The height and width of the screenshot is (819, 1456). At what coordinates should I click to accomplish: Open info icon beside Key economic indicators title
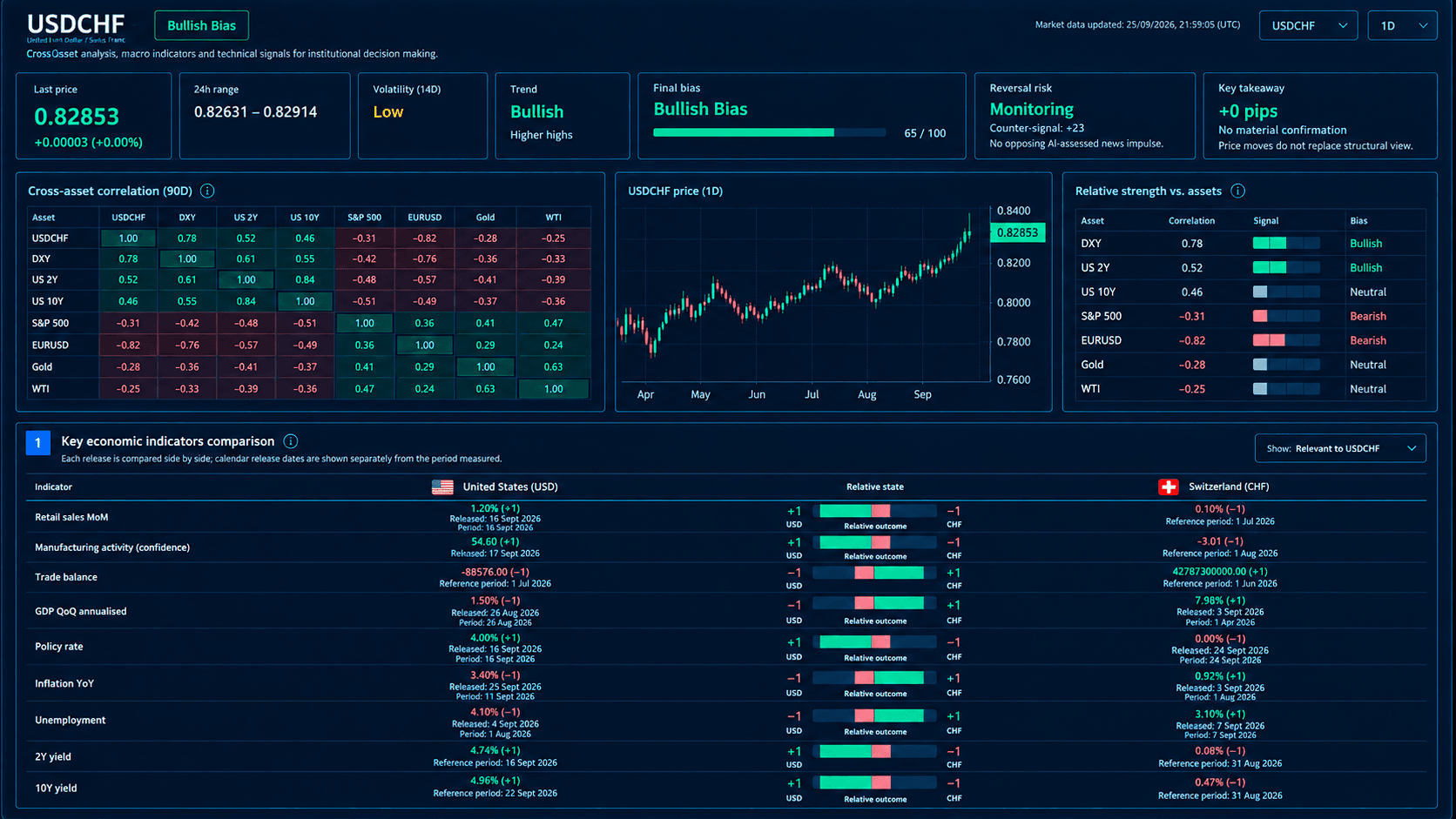(x=291, y=441)
